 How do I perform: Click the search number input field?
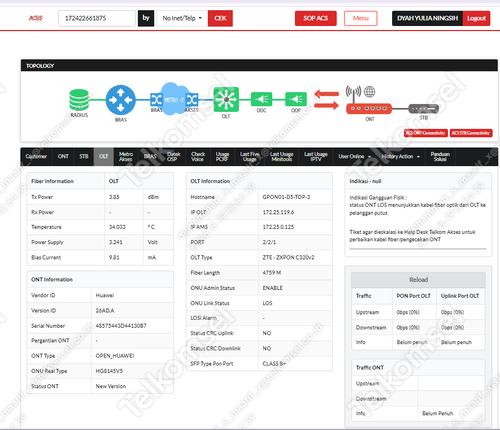(97, 18)
